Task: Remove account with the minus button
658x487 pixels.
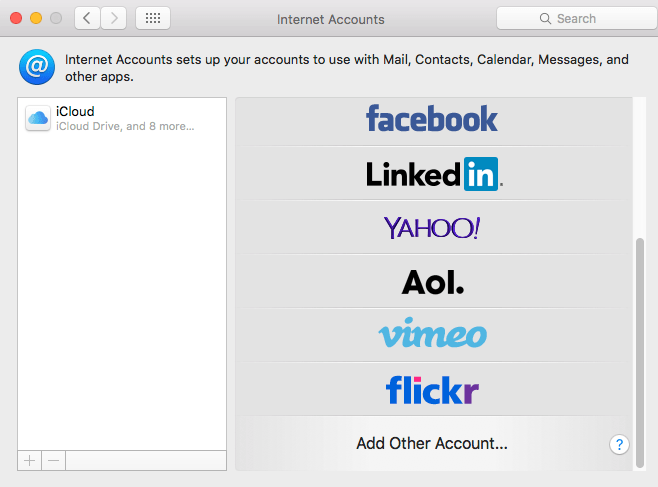Action: click(x=53, y=461)
